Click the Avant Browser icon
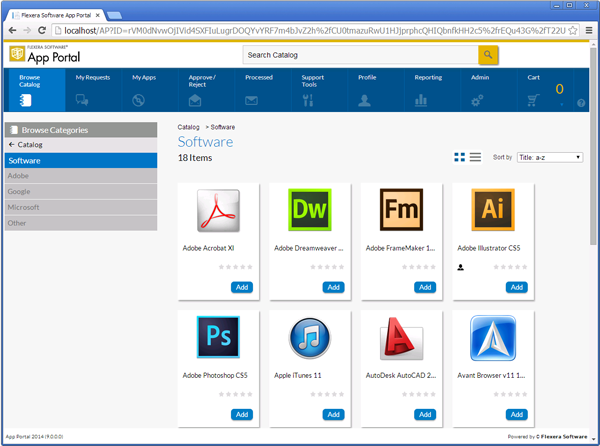 pos(493,338)
